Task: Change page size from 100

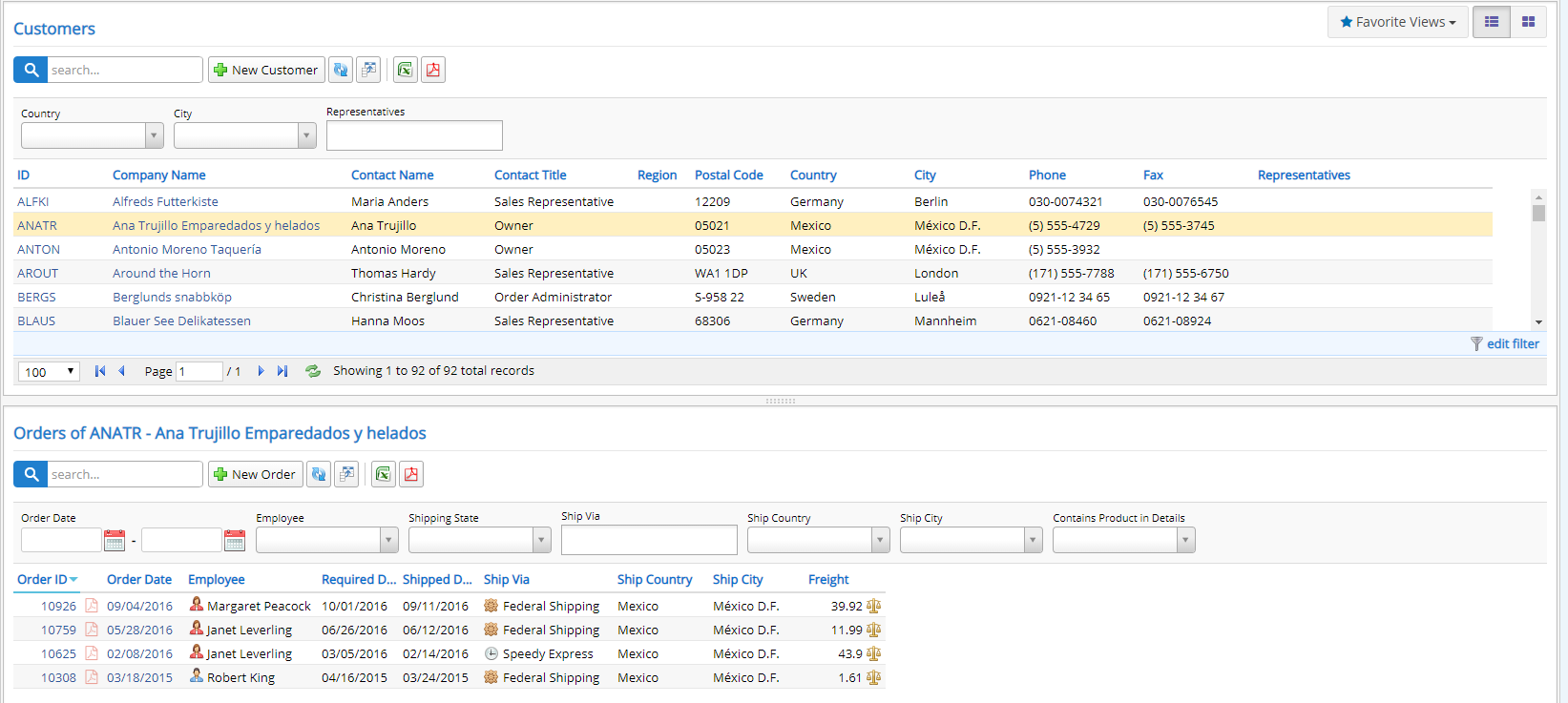Action: pos(49,371)
